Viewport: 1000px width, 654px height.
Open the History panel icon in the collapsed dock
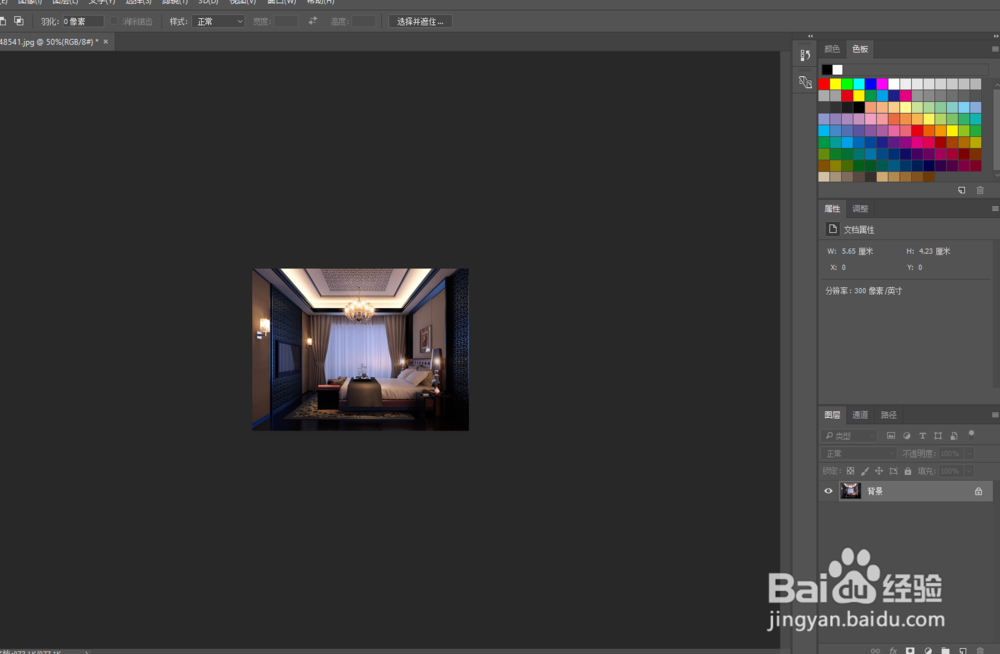click(x=805, y=56)
